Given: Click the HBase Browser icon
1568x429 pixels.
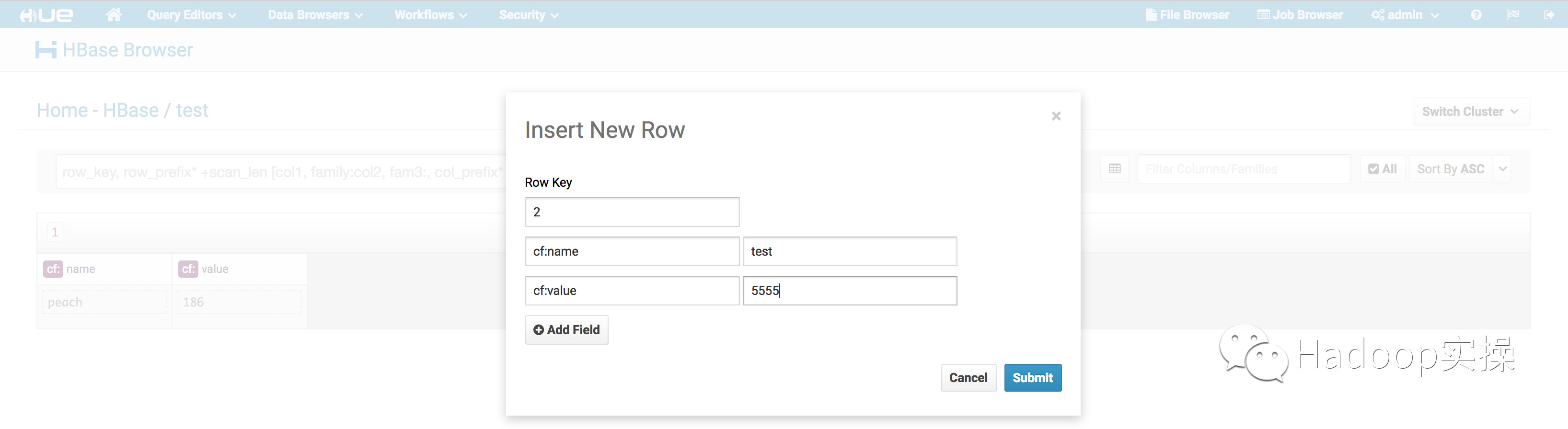Looking at the screenshot, I should click(x=46, y=50).
